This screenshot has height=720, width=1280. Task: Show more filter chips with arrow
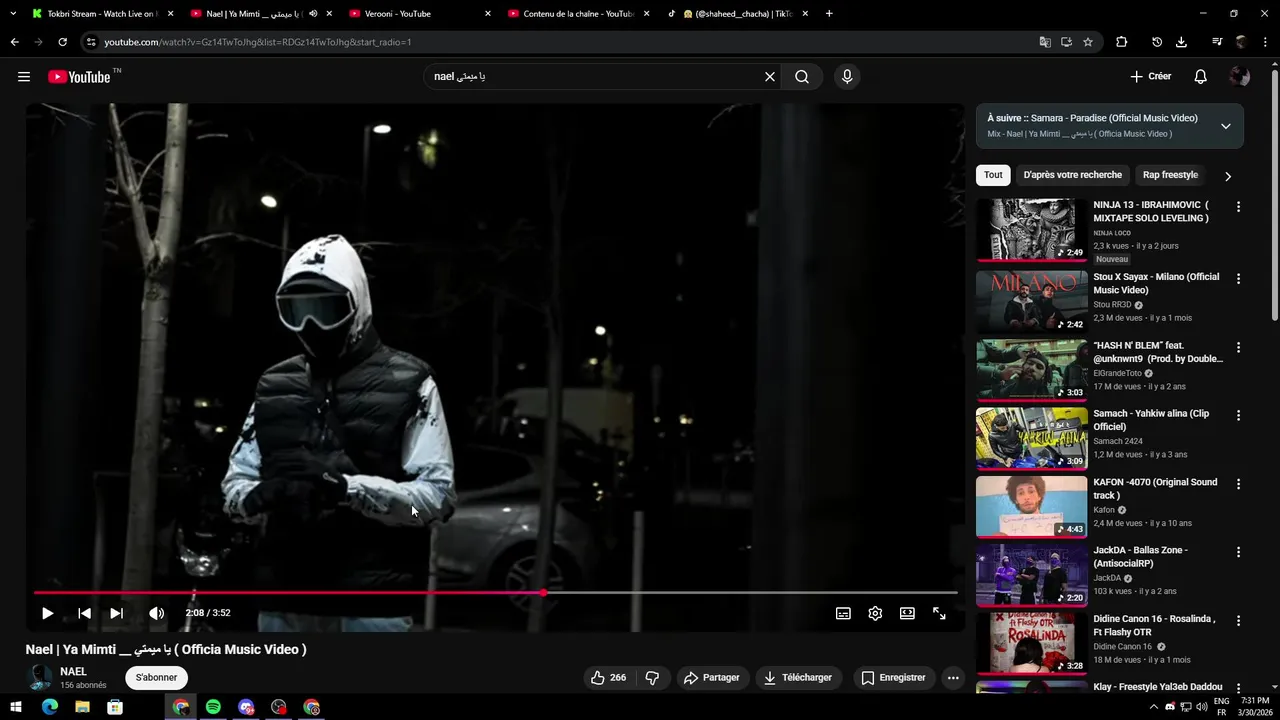pos(1228,176)
